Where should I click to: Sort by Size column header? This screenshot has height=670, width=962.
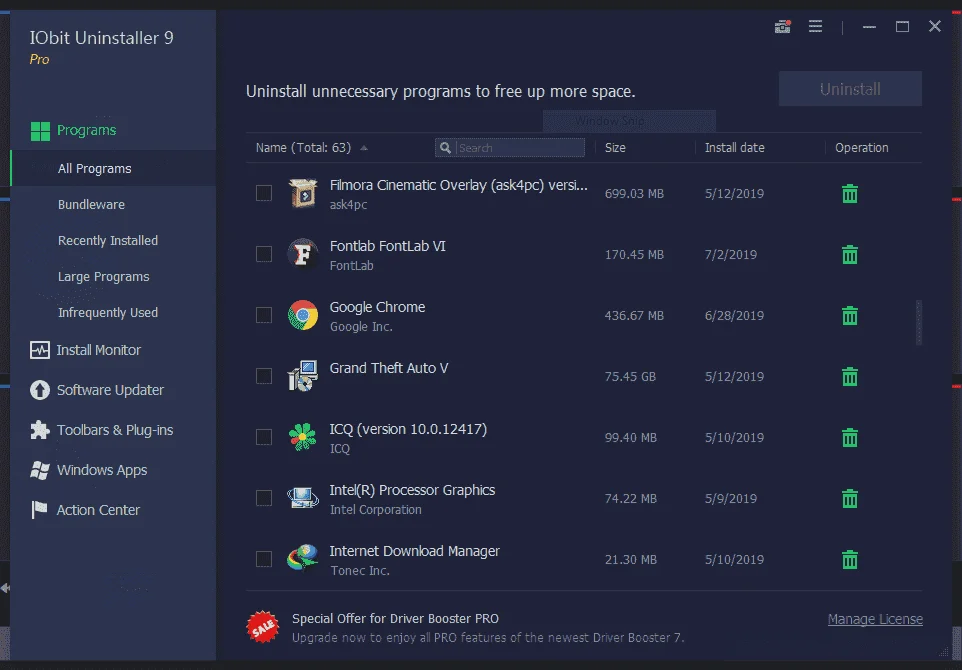615,148
